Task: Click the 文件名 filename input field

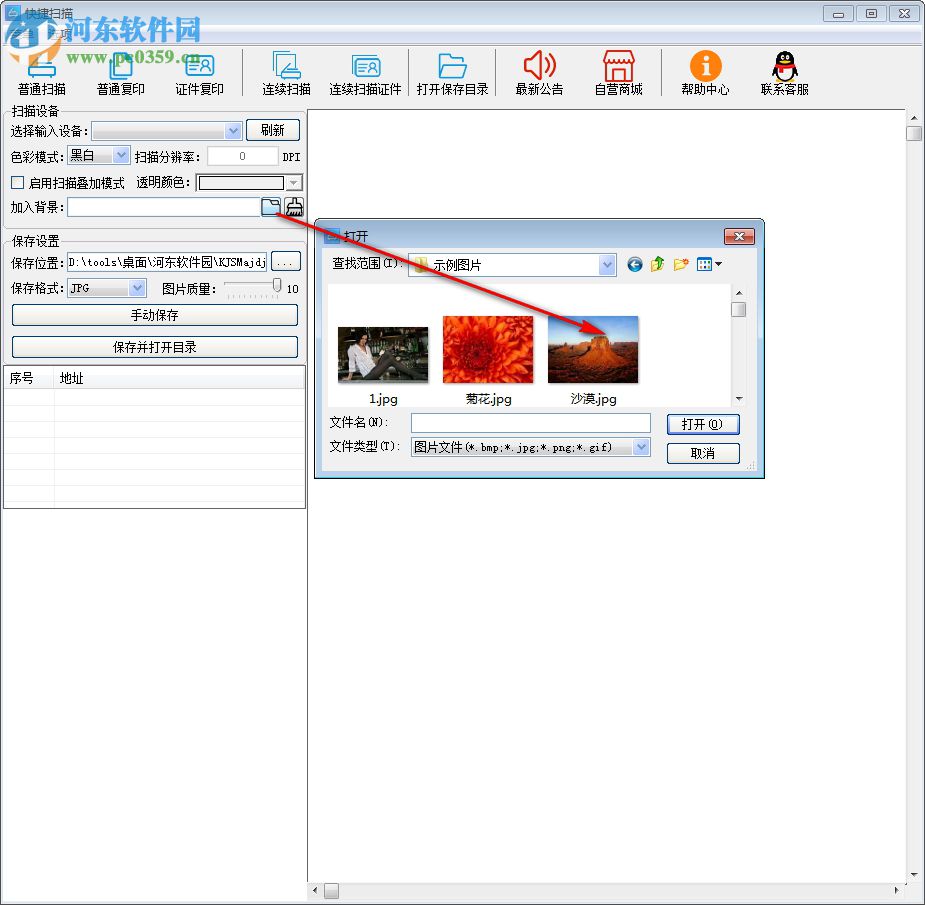Action: tap(530, 422)
